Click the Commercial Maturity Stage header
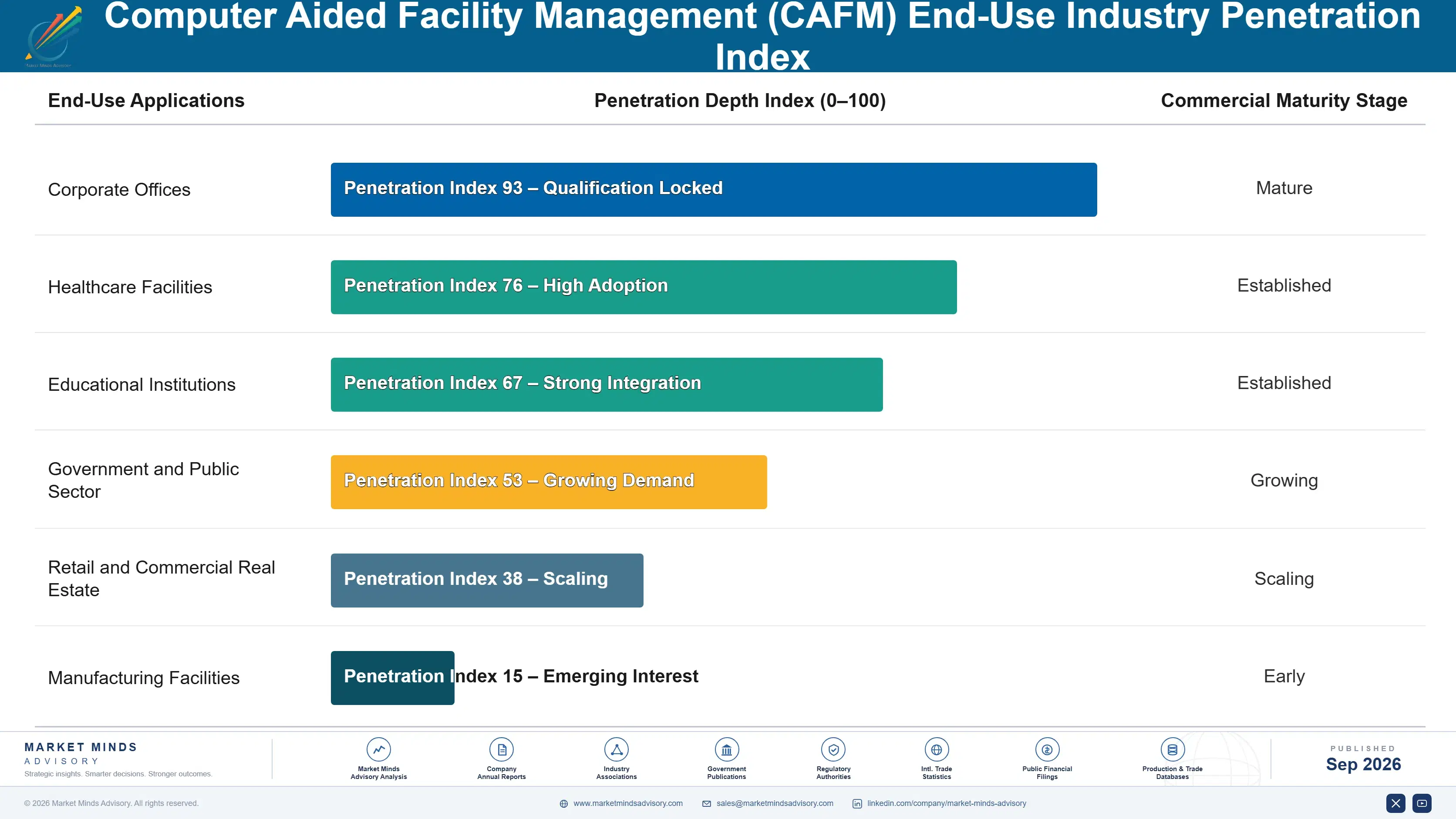This screenshot has width=1456, height=819. point(1284,101)
